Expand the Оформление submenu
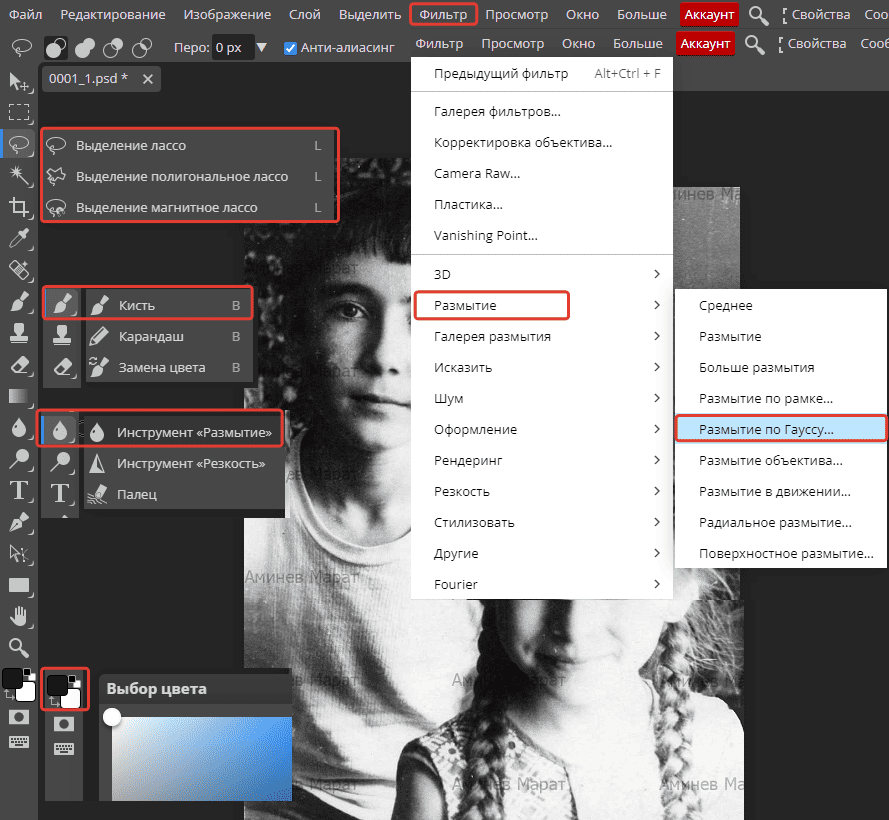 [x=541, y=430]
